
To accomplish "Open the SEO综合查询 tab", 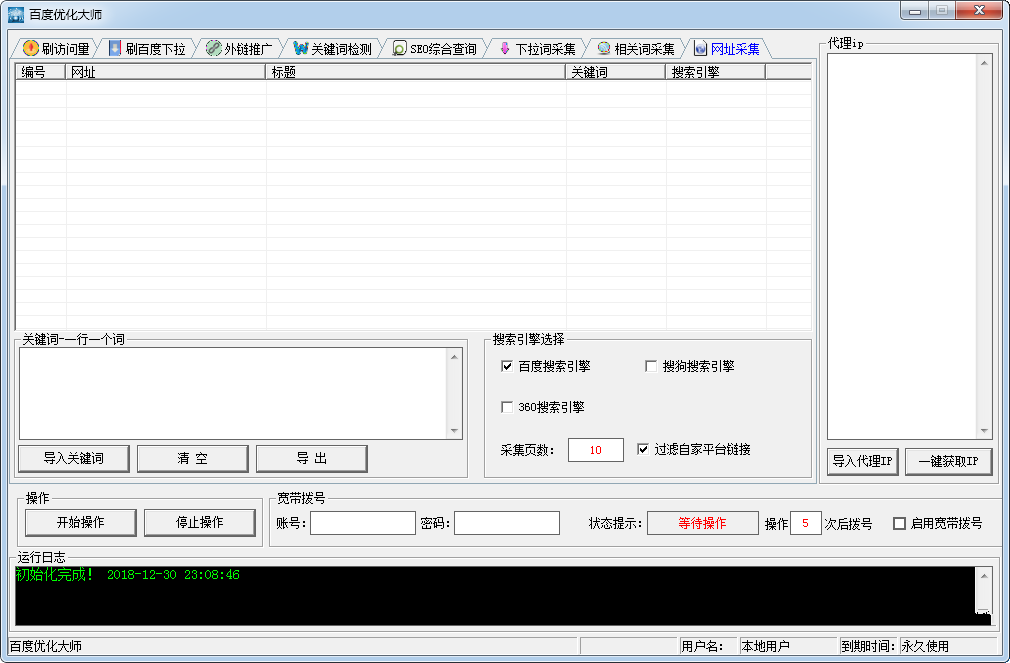I will 435,49.
